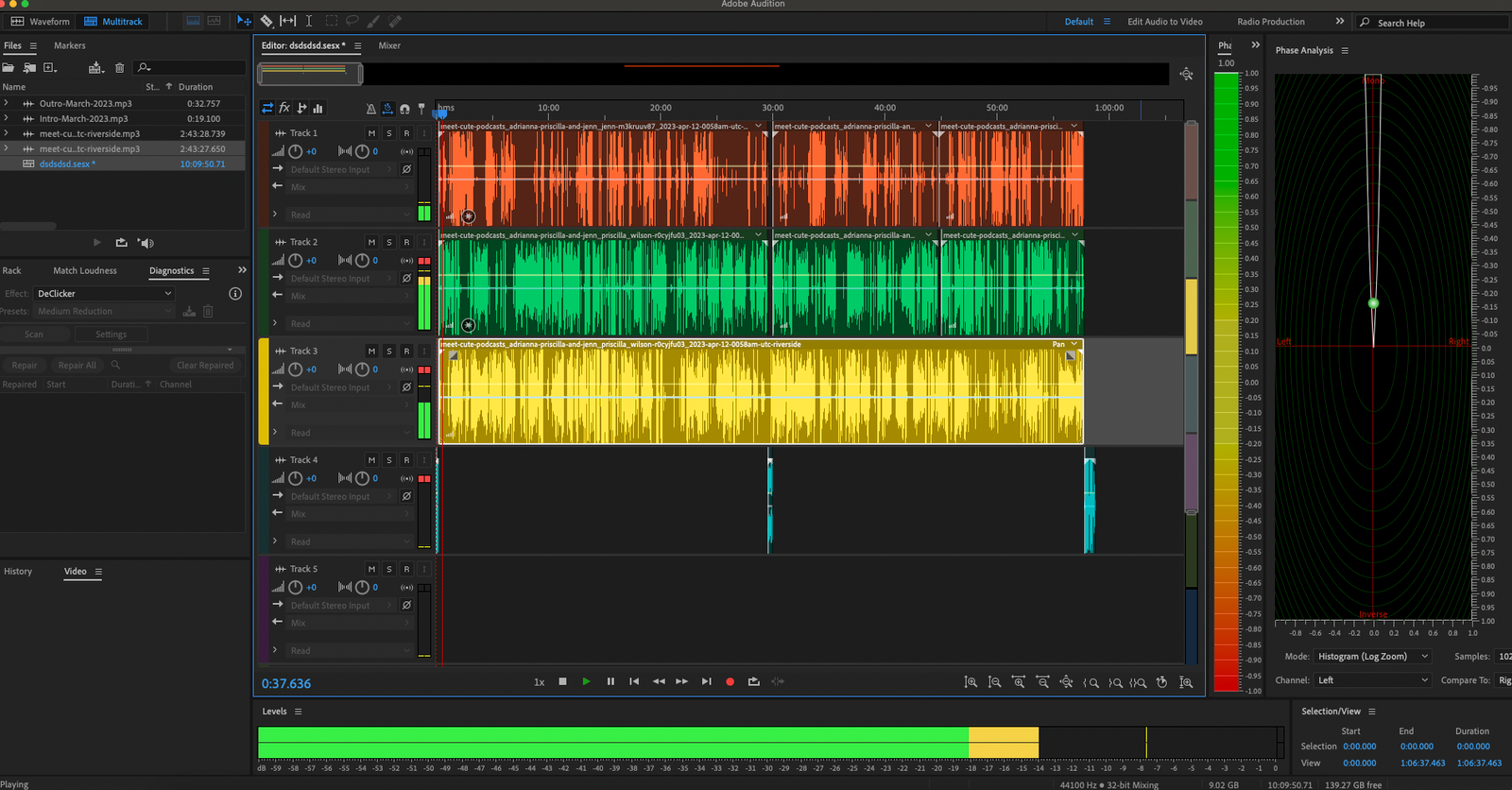
Task: Mute Track 4
Action: point(371,460)
